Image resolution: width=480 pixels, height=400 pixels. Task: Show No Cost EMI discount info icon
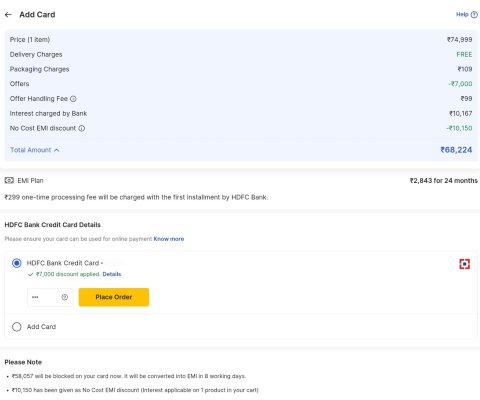[82, 128]
